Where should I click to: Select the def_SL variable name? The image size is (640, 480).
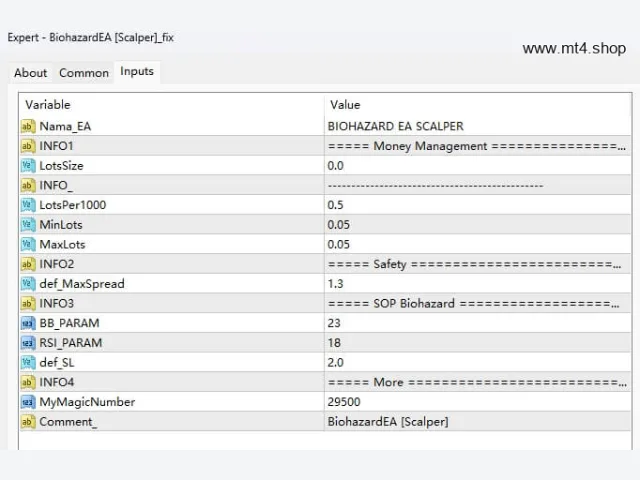pos(57,362)
